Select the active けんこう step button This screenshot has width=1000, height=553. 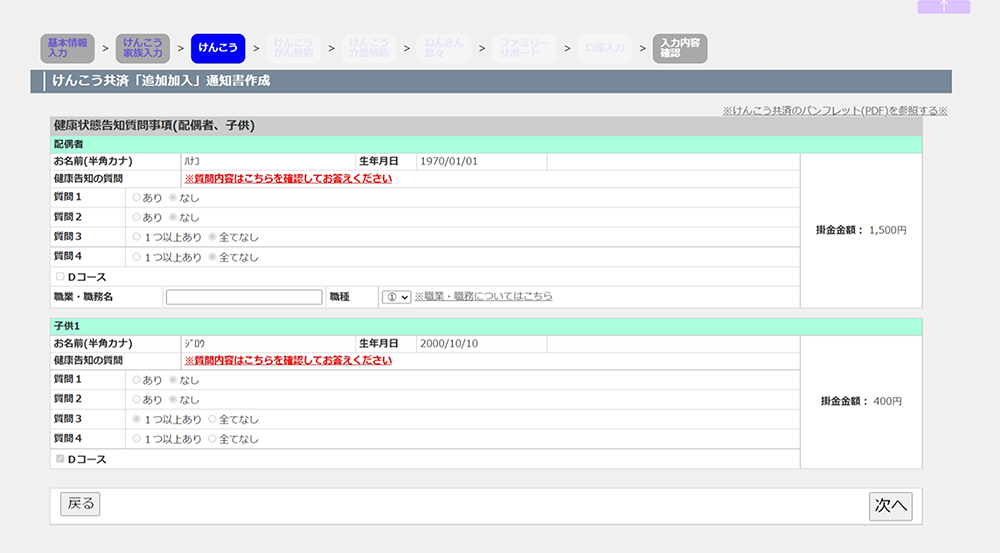coord(217,48)
